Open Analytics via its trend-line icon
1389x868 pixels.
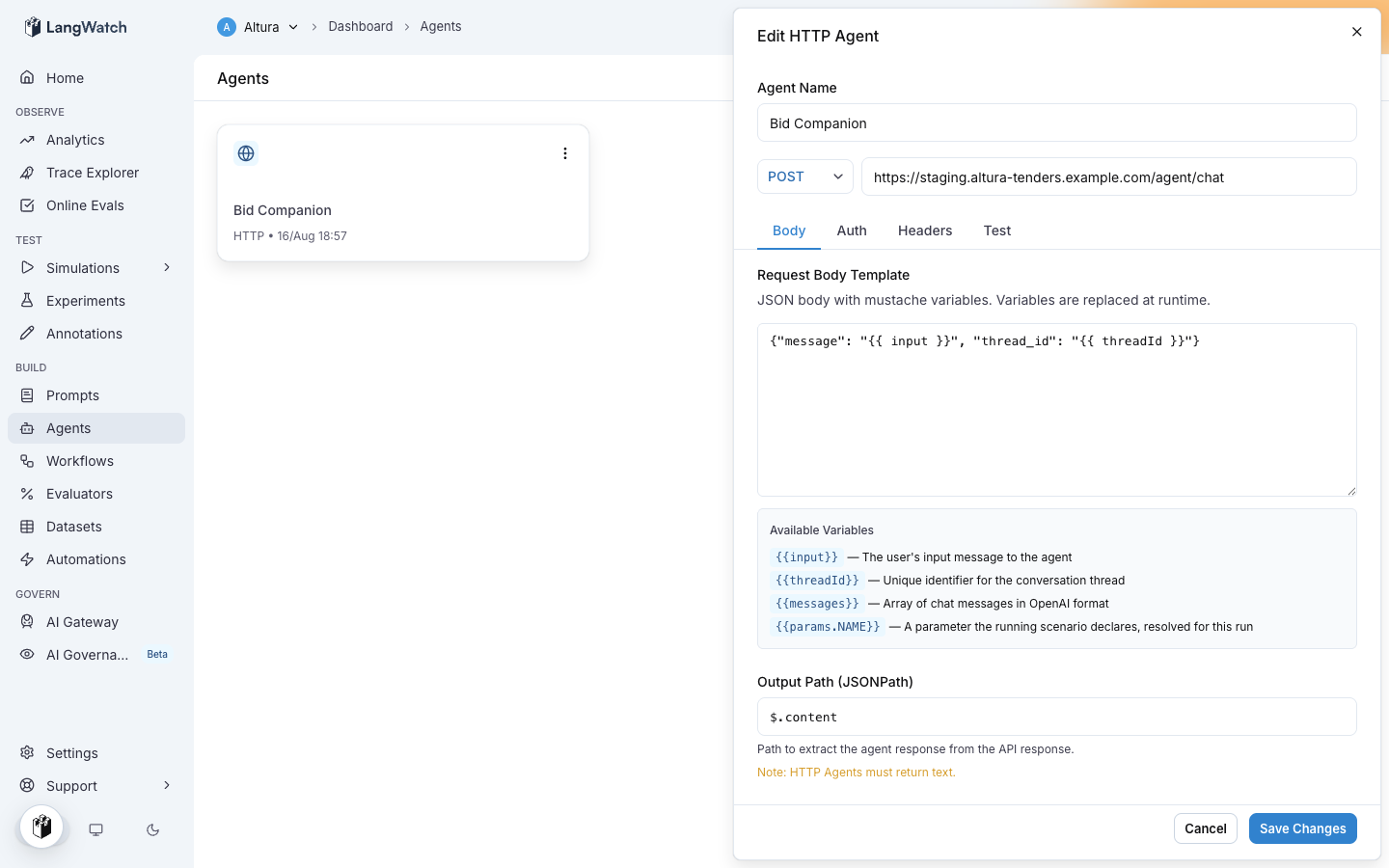pyautogui.click(x=27, y=140)
